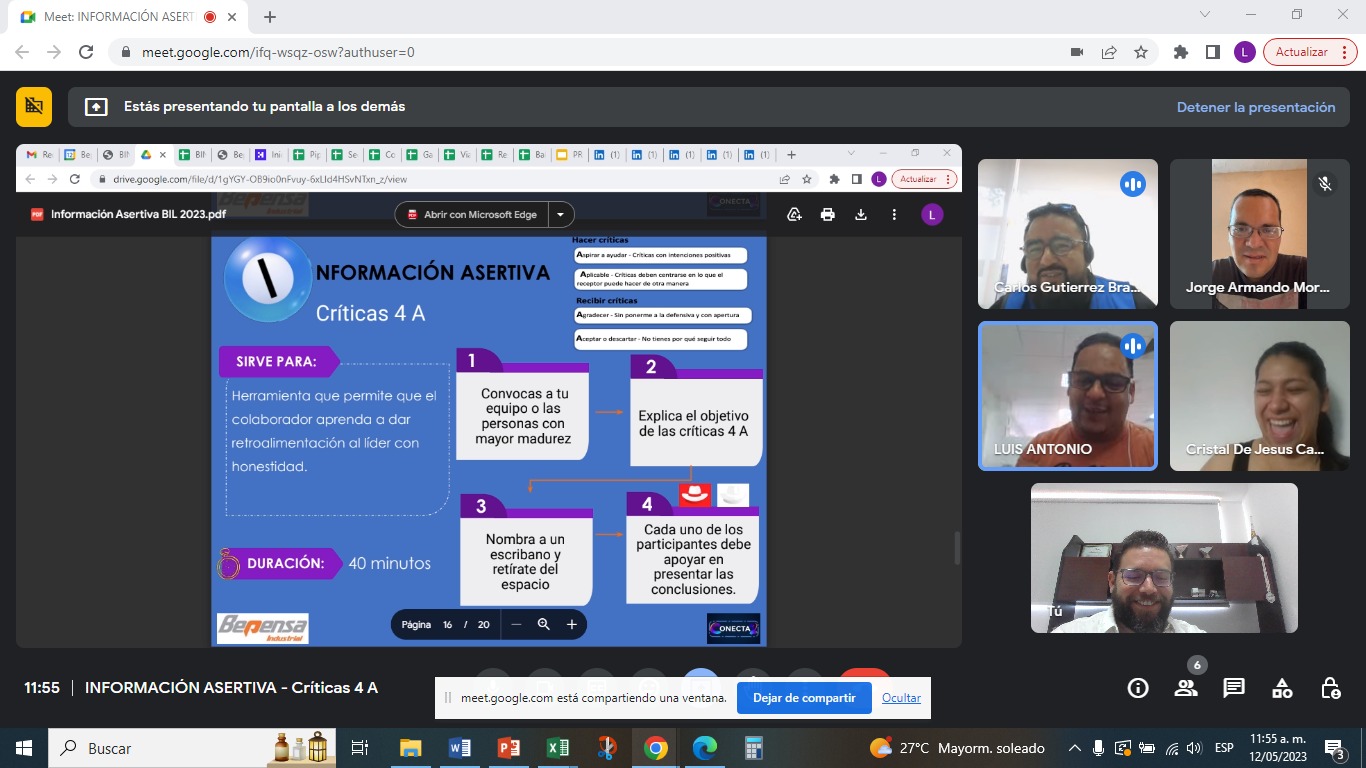Image resolution: width=1366 pixels, height=768 pixels.
Task: Click Cristal De Jesus video tile
Action: point(1260,396)
